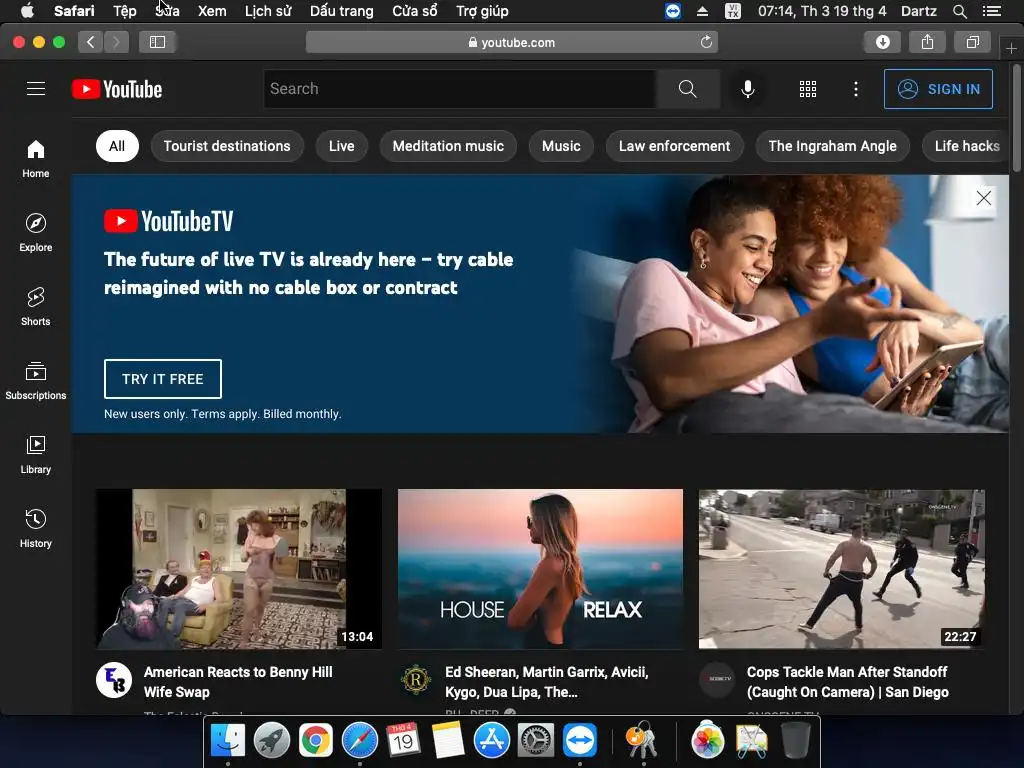The height and width of the screenshot is (768, 1024).
Task: Open the Xem menu
Action: click(212, 11)
